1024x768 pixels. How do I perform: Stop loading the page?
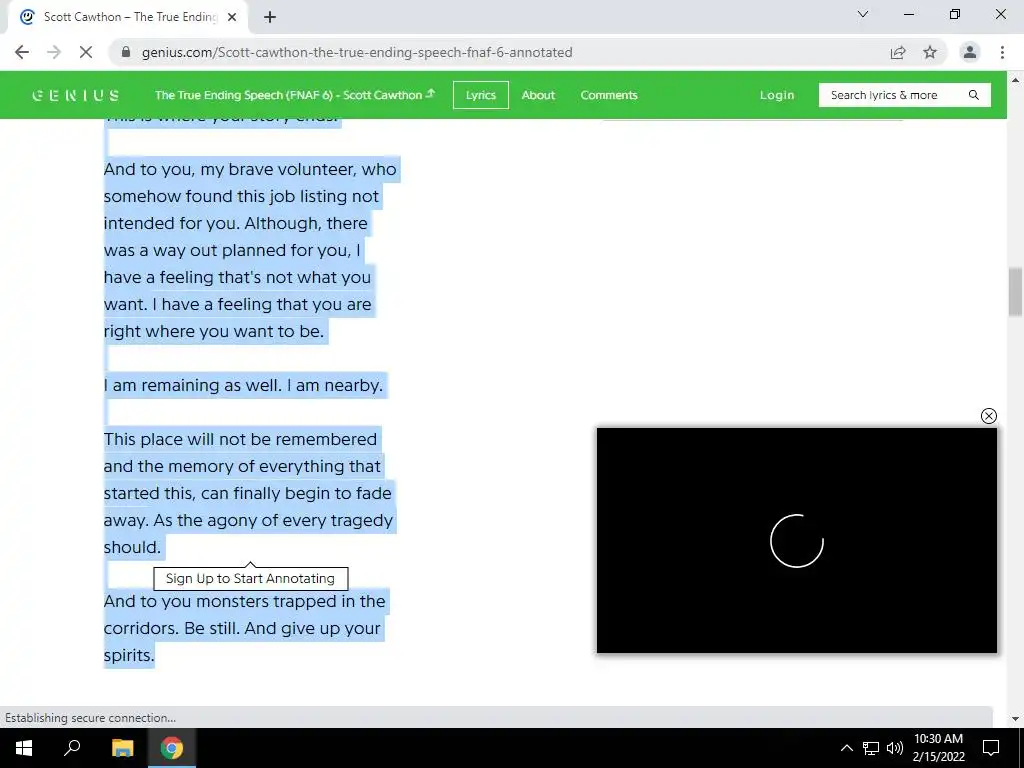click(86, 52)
